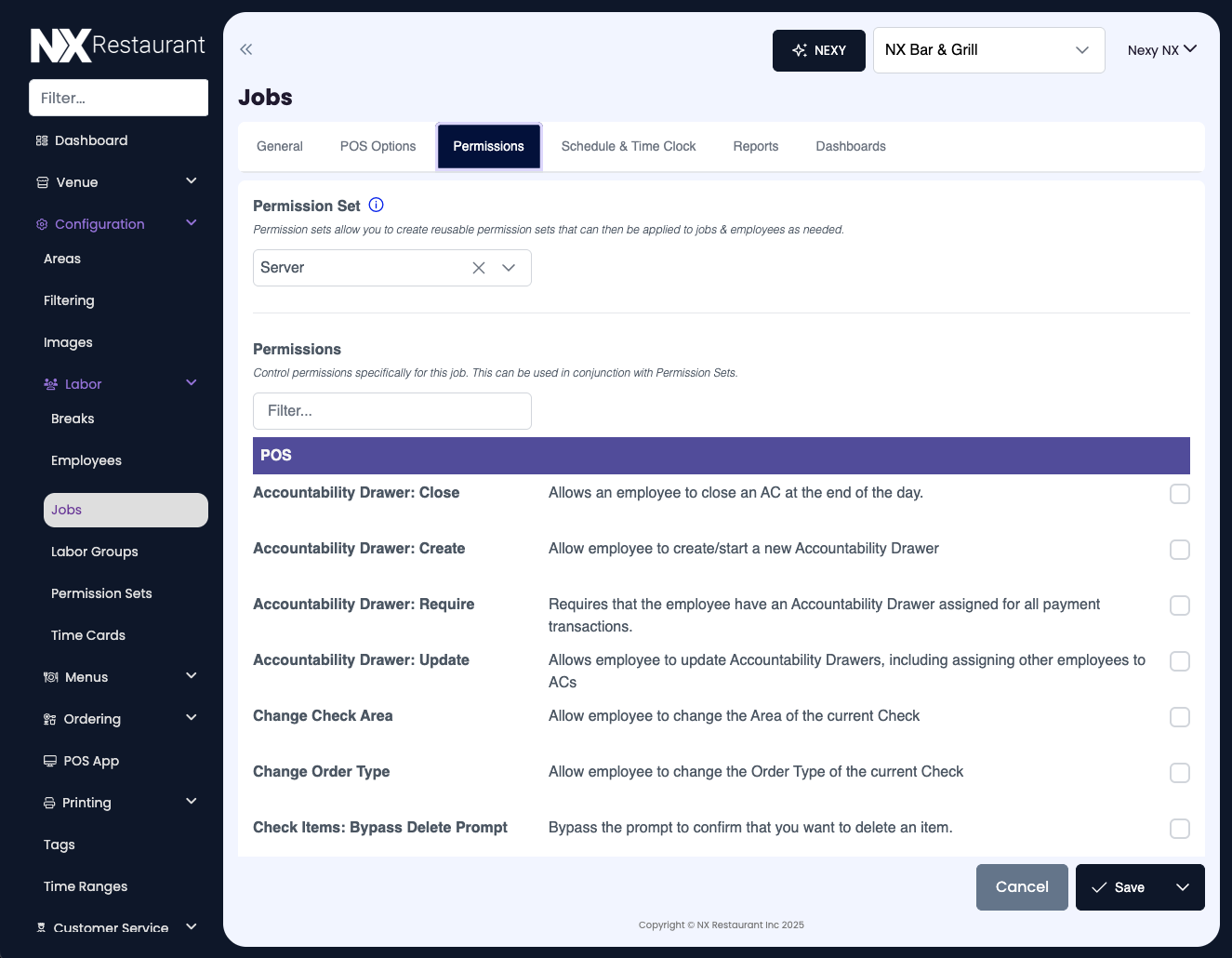Click the Ordering icon in sidebar
This screenshot has height=958, width=1232.
point(50,719)
